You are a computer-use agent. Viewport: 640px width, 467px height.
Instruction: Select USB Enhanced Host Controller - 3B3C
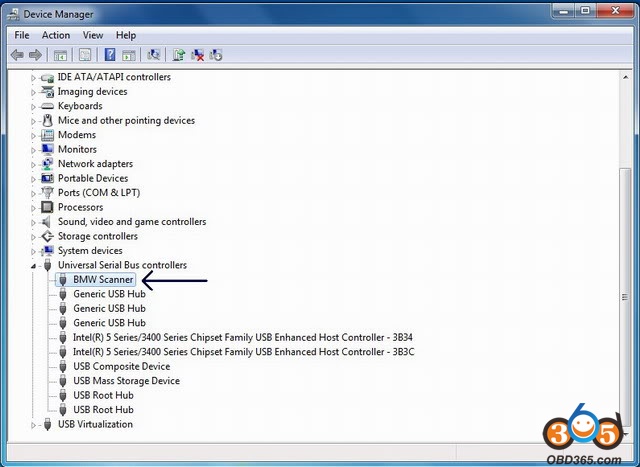tap(244, 352)
